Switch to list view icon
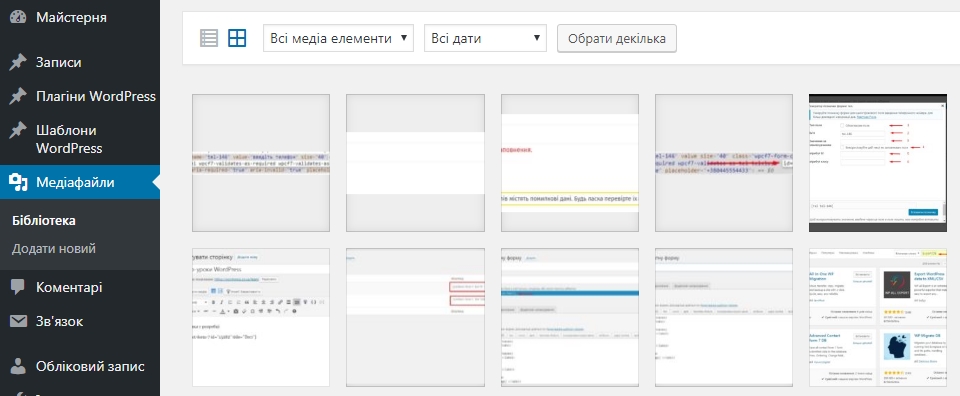 point(209,38)
